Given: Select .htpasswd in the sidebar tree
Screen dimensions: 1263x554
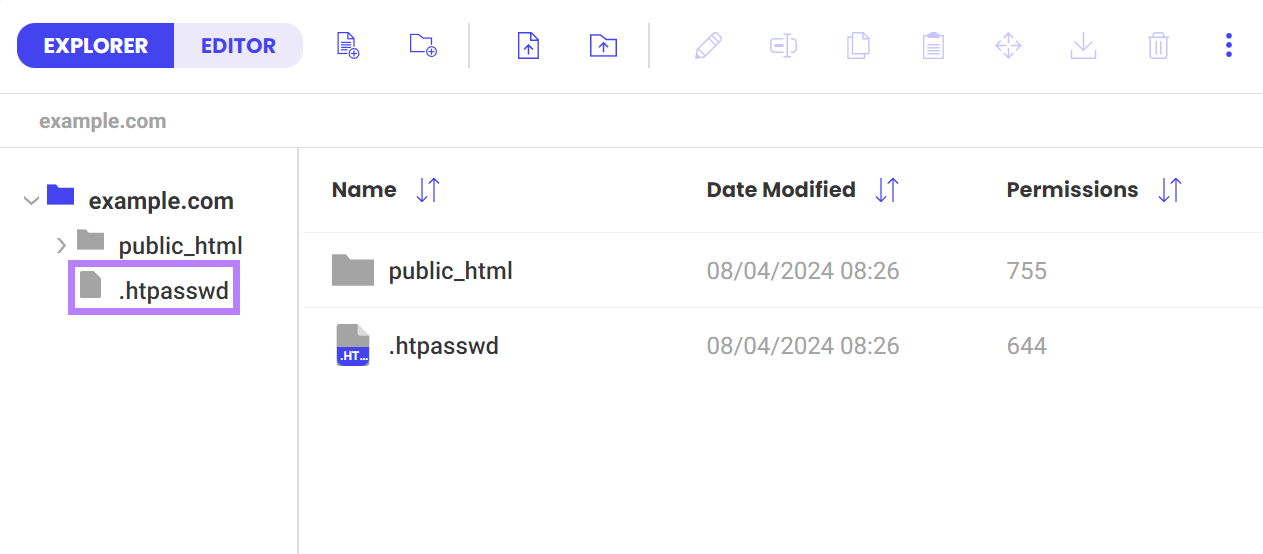Looking at the screenshot, I should [x=173, y=291].
